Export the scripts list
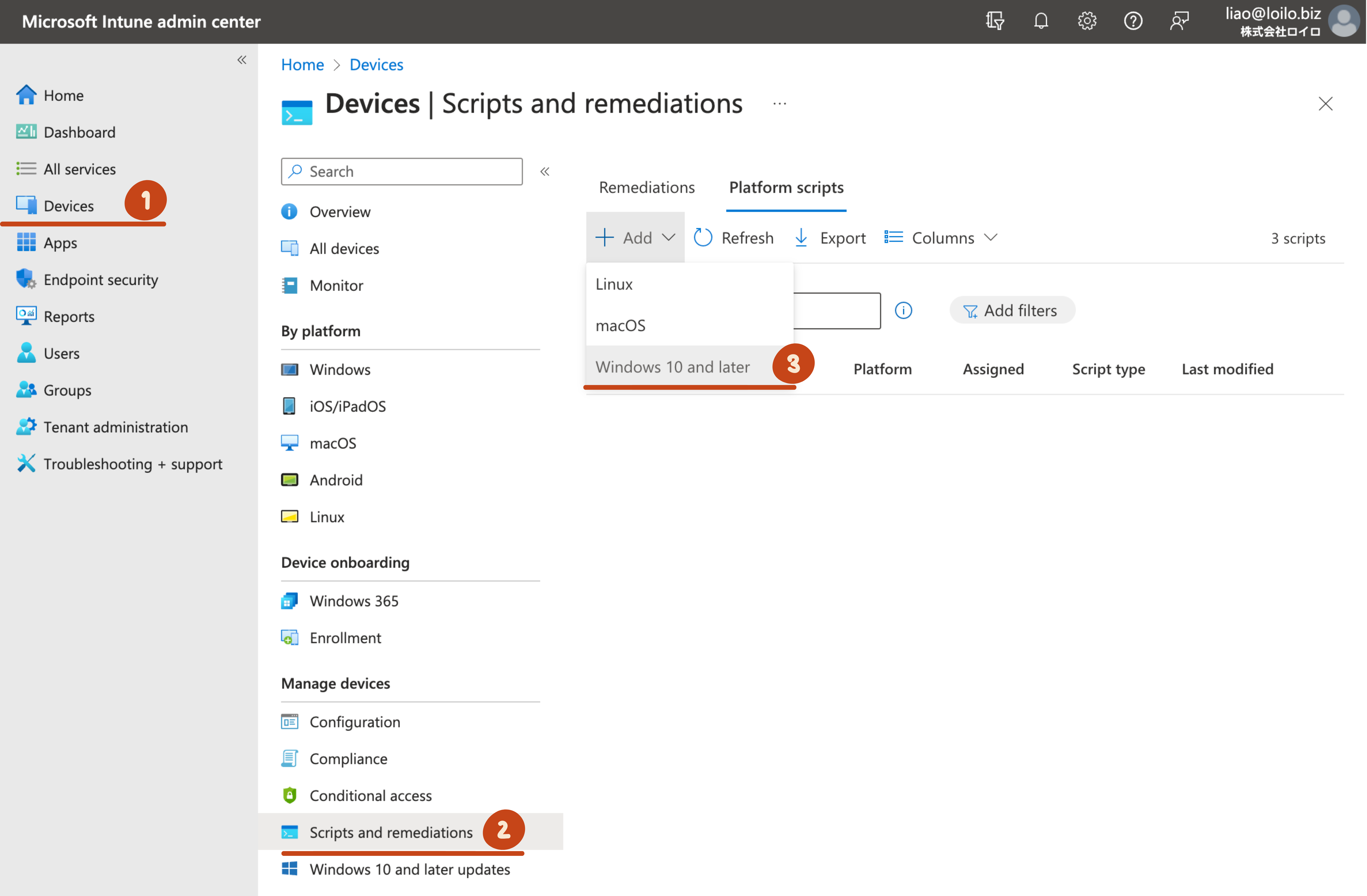The height and width of the screenshot is (896, 1367). point(830,238)
